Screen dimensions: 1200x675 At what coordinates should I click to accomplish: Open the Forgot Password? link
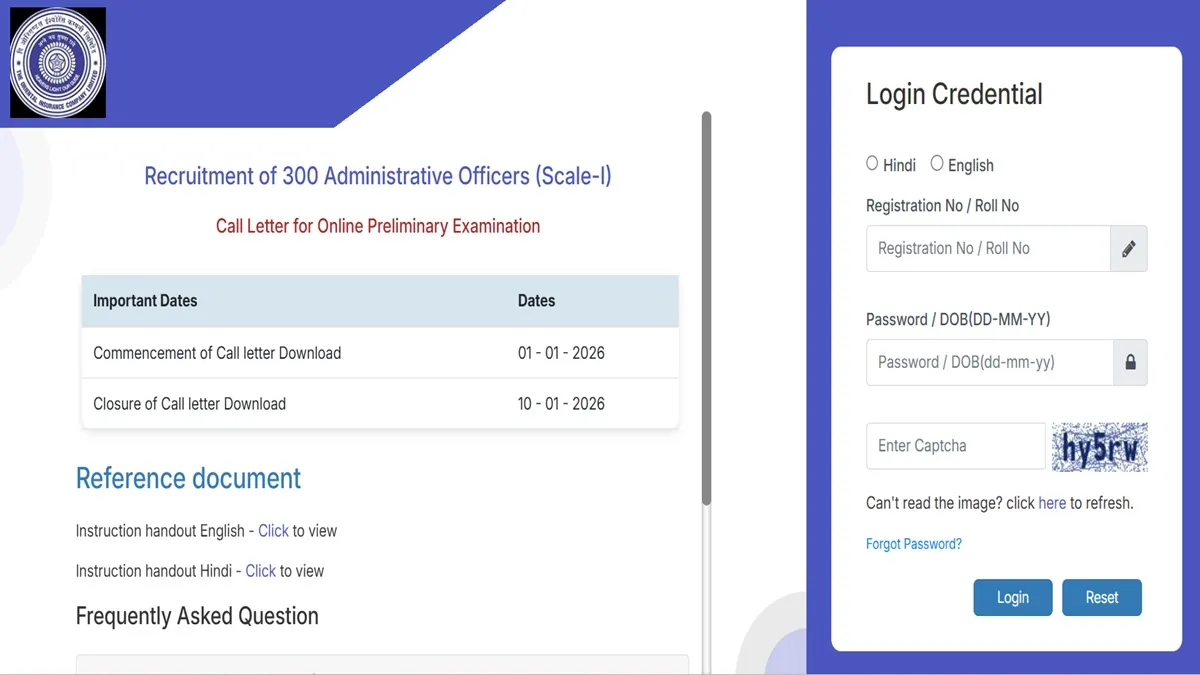(x=913, y=544)
